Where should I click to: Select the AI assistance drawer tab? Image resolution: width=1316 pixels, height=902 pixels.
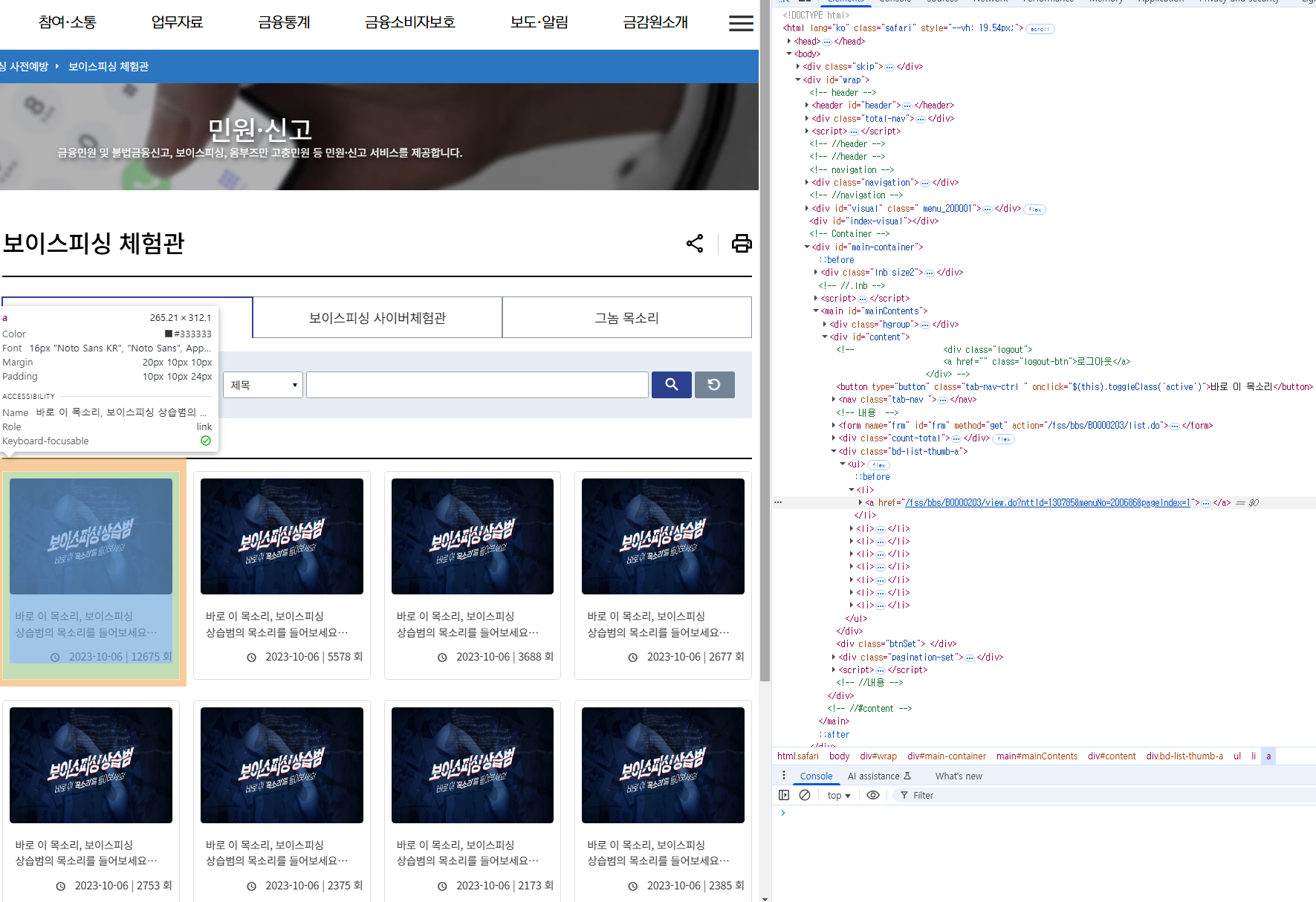click(879, 776)
